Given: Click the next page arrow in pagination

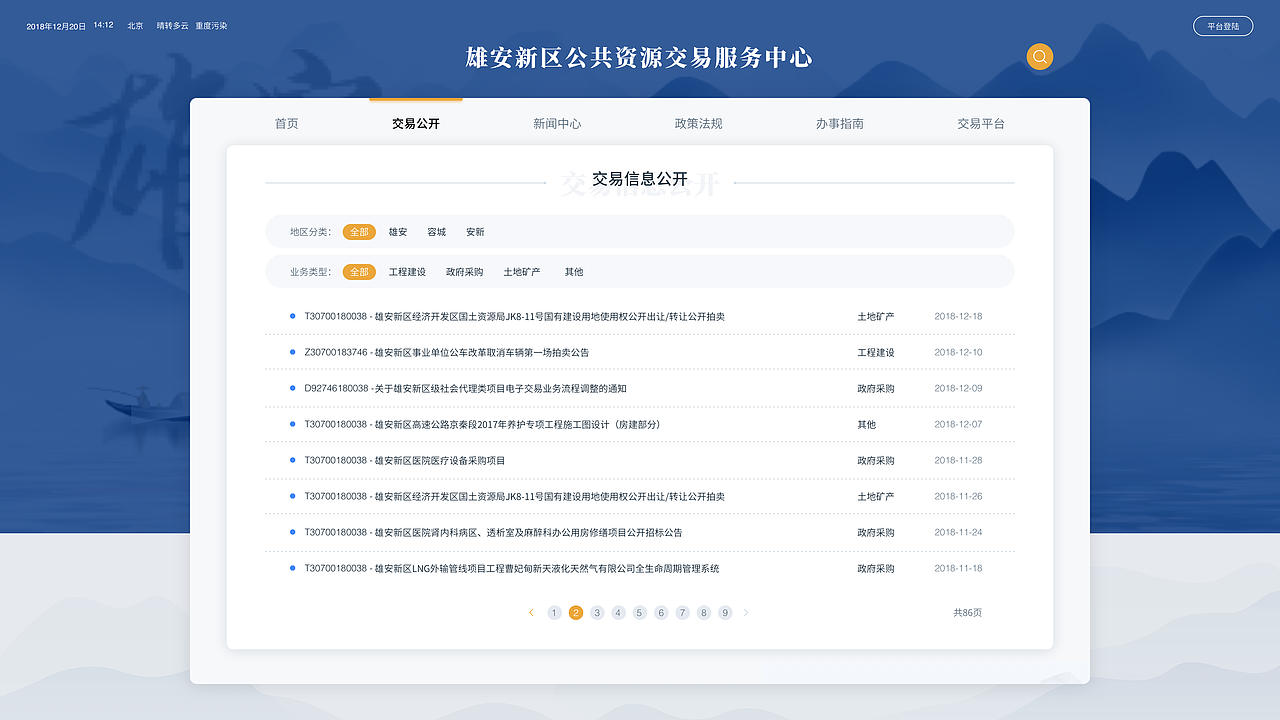Looking at the screenshot, I should click(x=746, y=612).
